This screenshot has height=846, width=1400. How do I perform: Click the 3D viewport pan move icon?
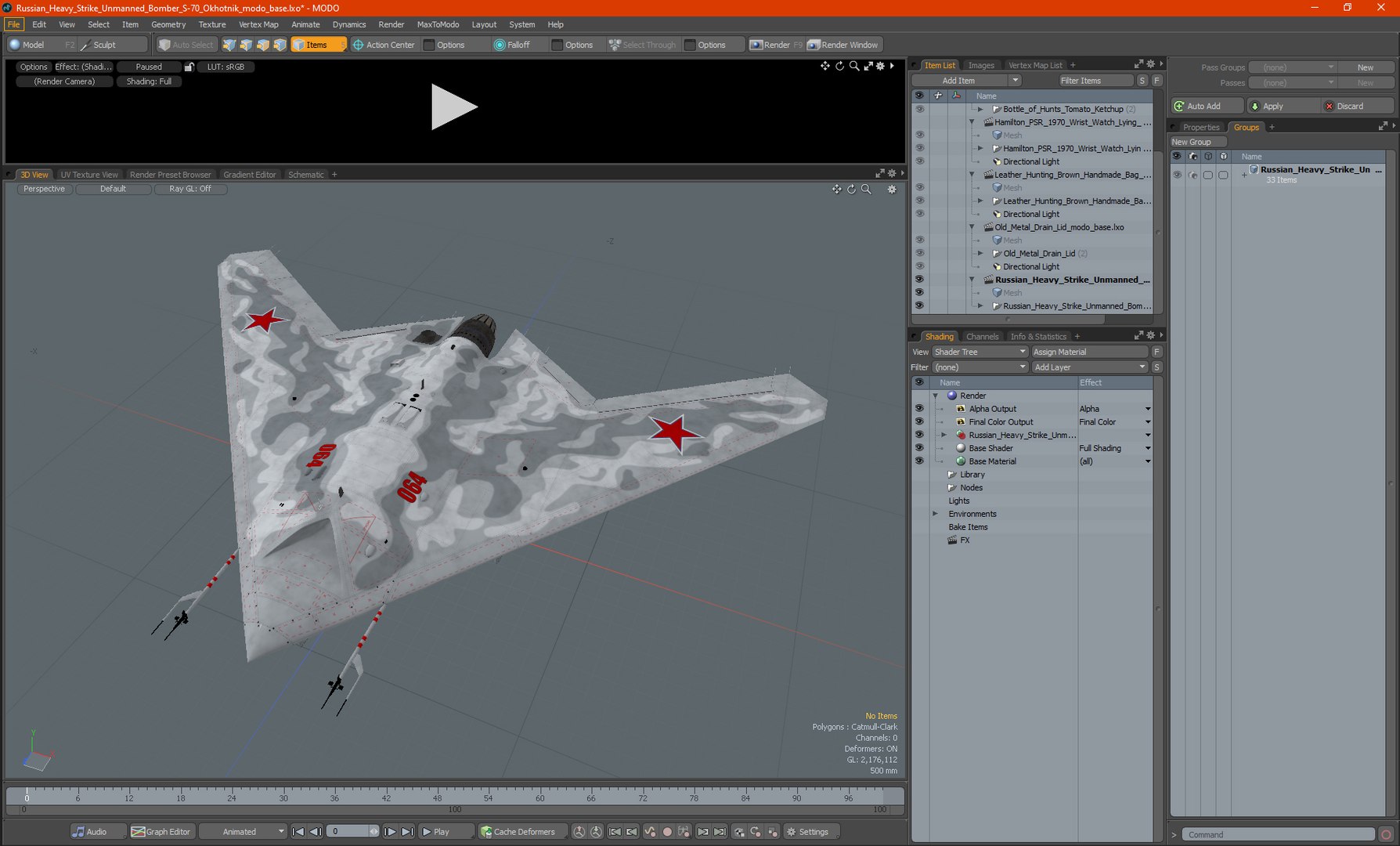tap(836, 189)
